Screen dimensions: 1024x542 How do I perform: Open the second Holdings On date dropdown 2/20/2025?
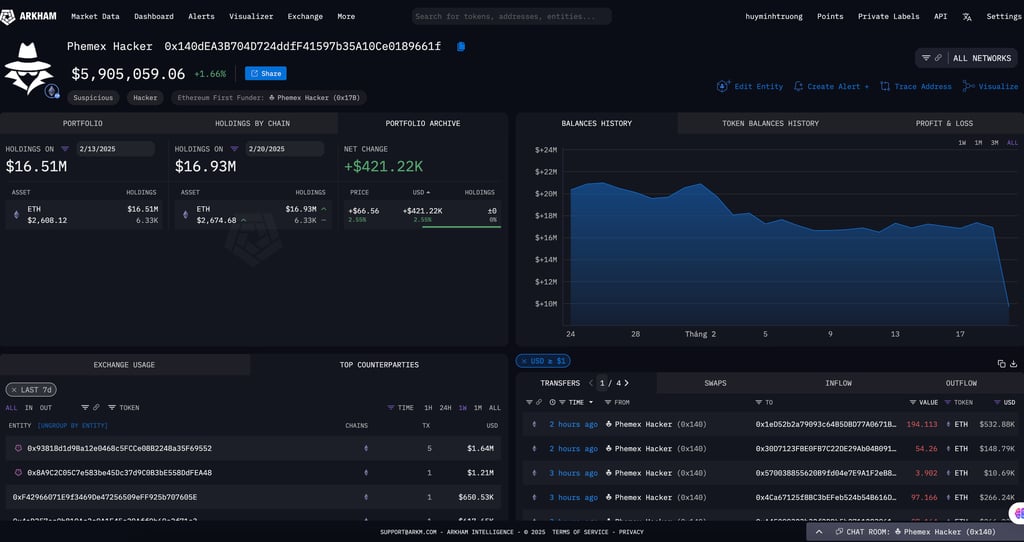click(x=285, y=149)
